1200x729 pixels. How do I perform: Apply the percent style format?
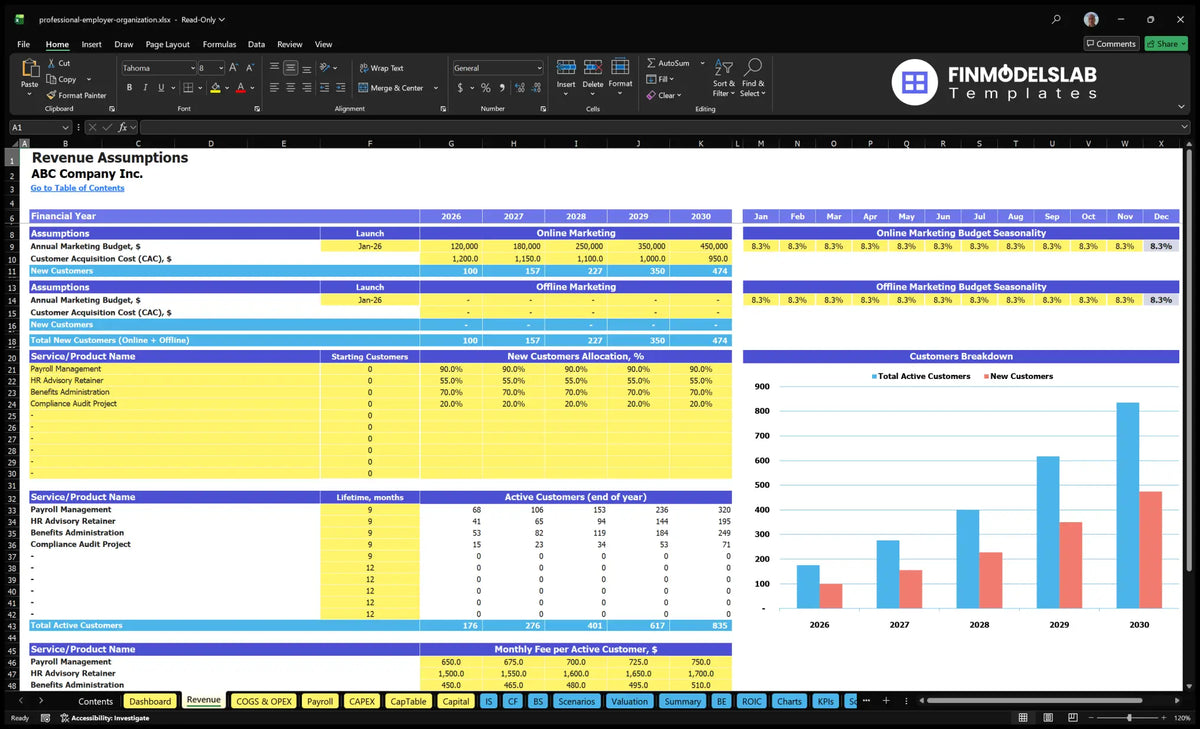(x=486, y=88)
